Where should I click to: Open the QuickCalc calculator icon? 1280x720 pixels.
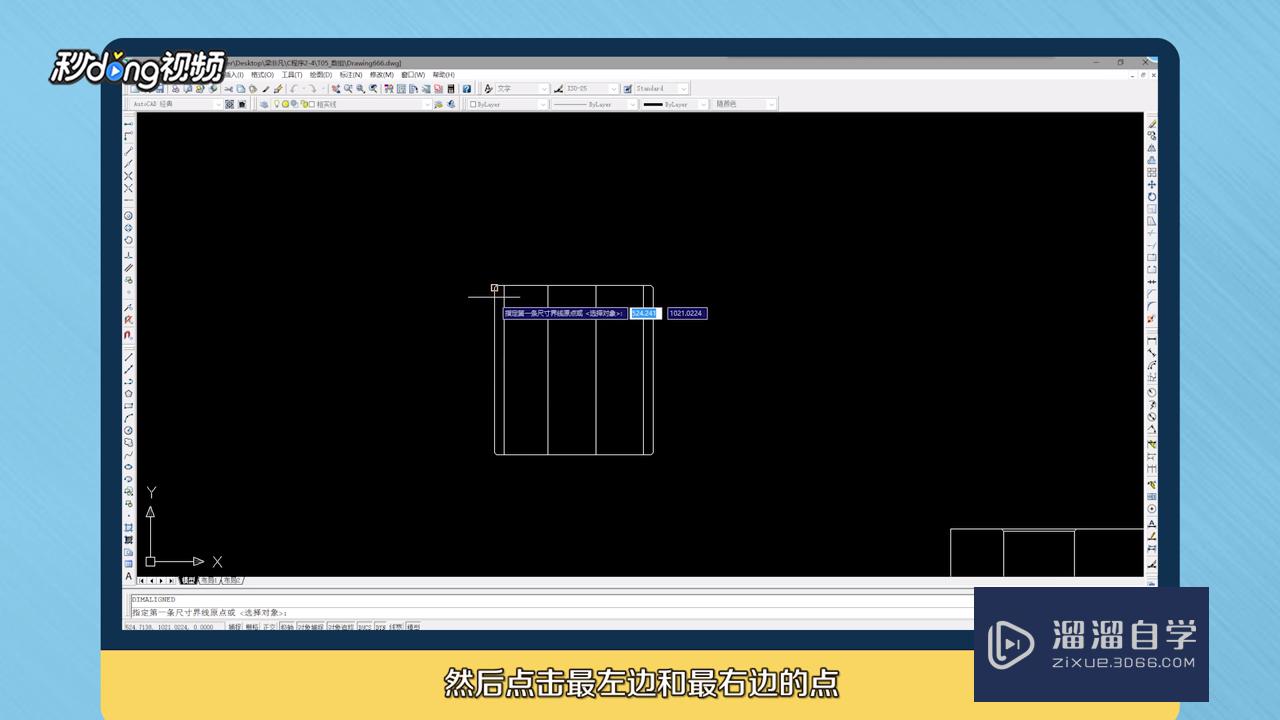(x=450, y=89)
